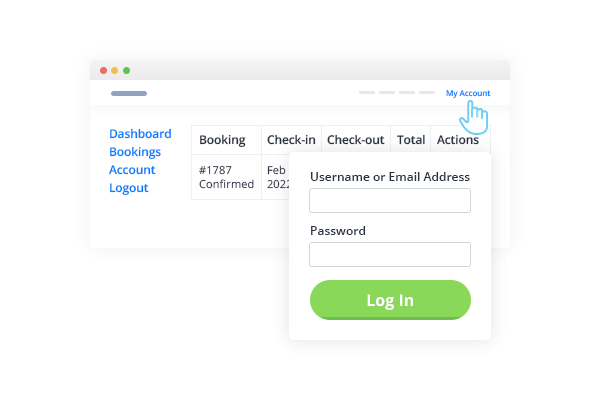Click the red window close dot

[x=103, y=70]
